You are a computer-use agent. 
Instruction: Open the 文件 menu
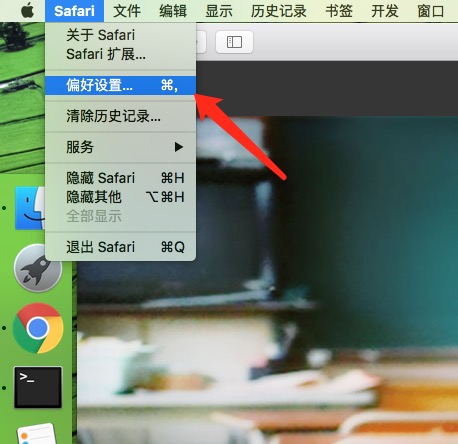(127, 11)
